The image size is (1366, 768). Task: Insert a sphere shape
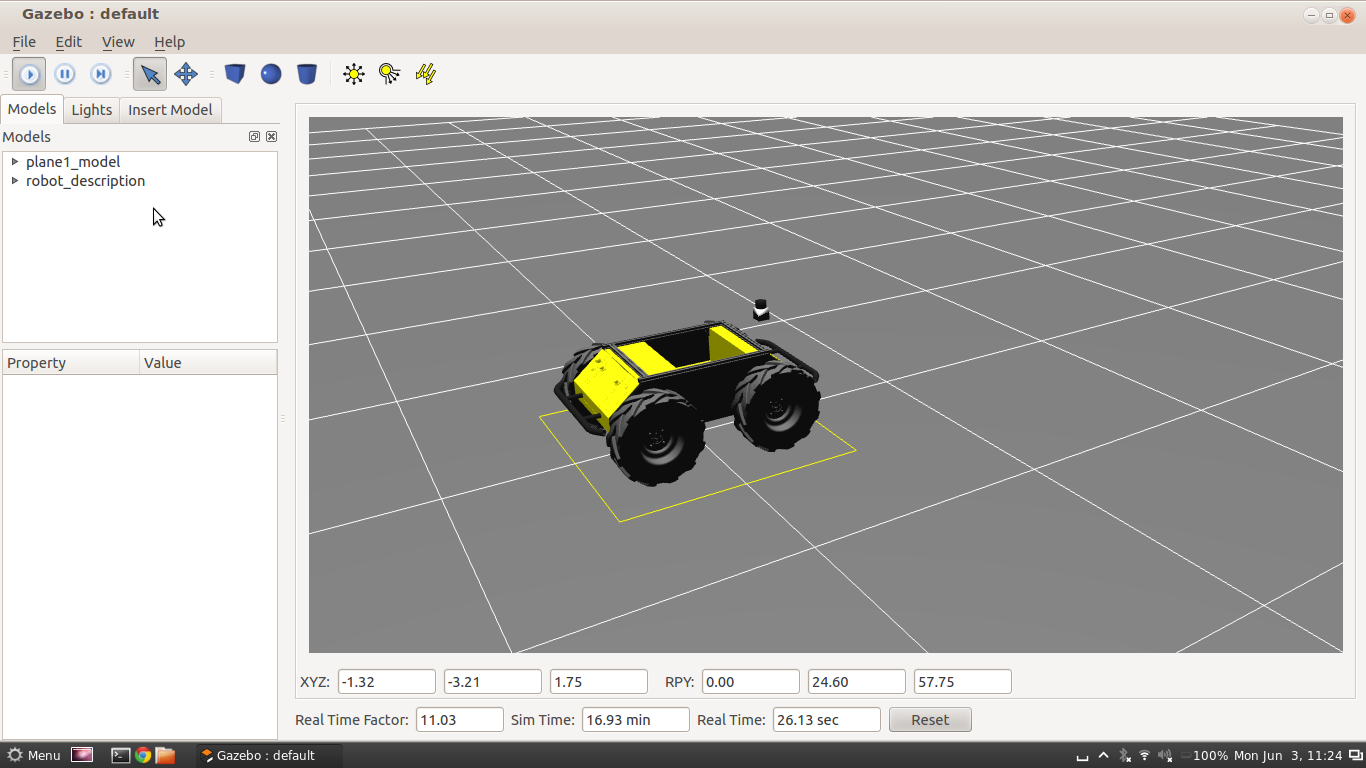271,74
